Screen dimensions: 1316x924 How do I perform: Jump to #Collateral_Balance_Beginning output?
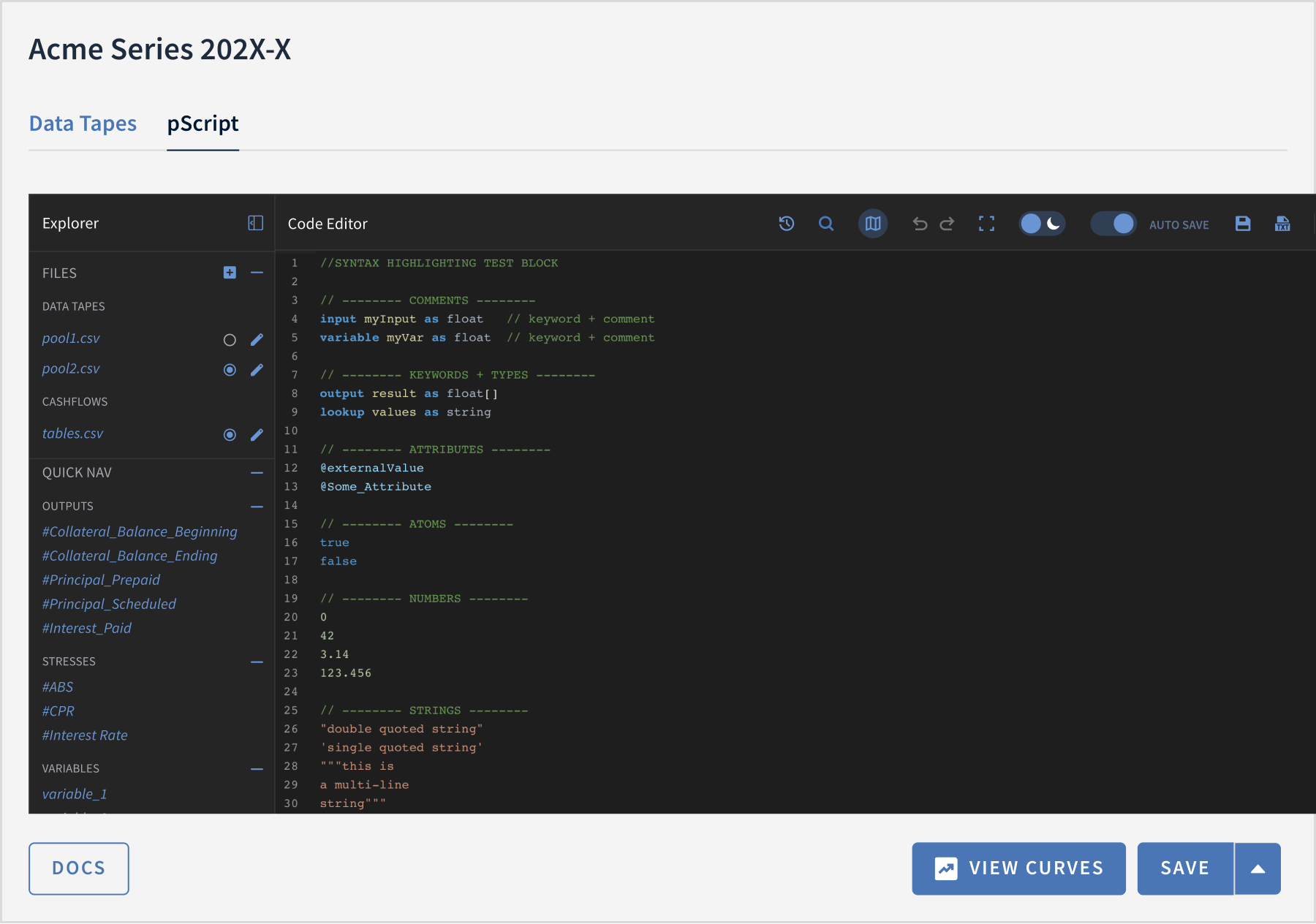(x=140, y=531)
